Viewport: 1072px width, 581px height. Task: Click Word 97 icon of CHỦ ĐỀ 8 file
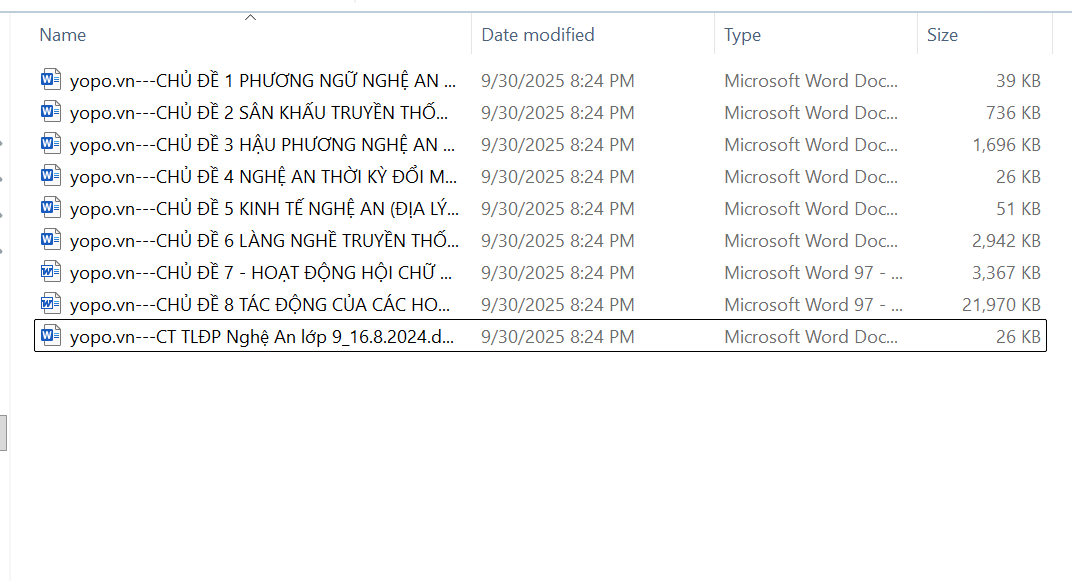coord(51,304)
